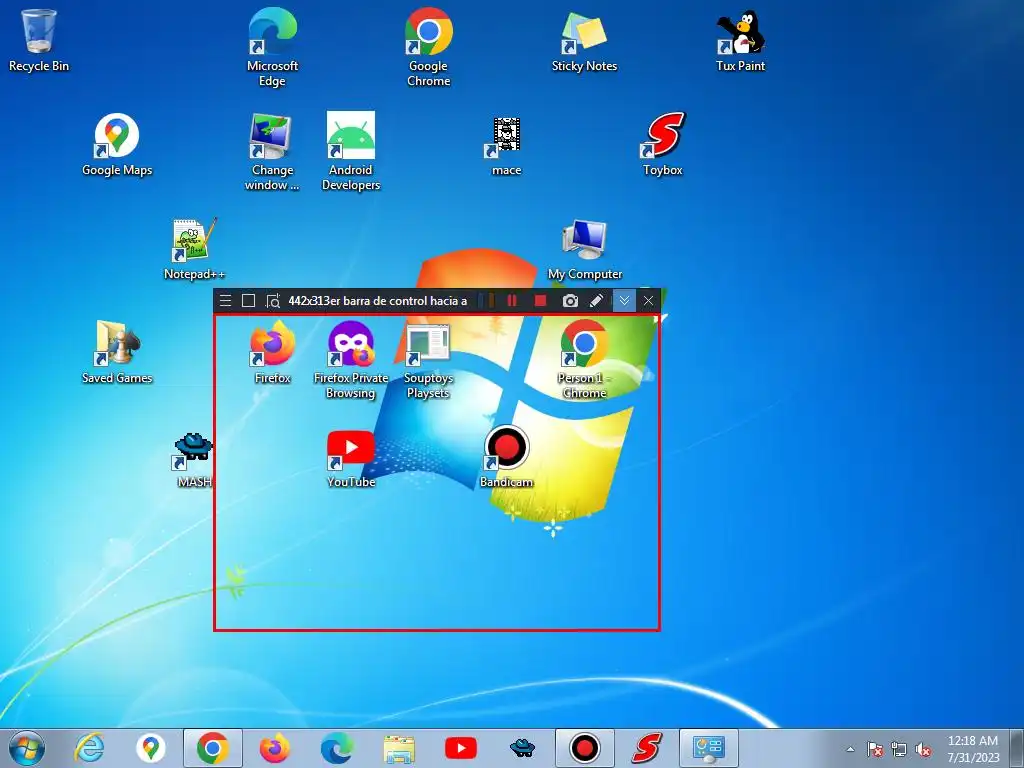This screenshot has height=768, width=1024.
Task: Select the Change window desktop shortcut
Action: click(x=272, y=152)
